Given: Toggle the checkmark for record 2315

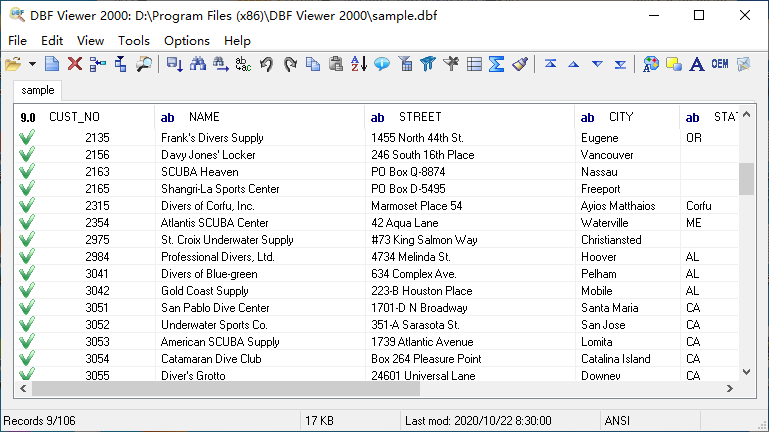Looking at the screenshot, I should 27,205.
